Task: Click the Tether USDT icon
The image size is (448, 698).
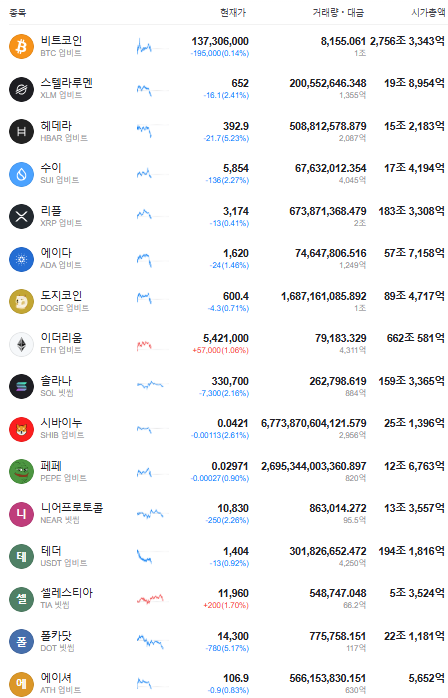Action: (21, 556)
